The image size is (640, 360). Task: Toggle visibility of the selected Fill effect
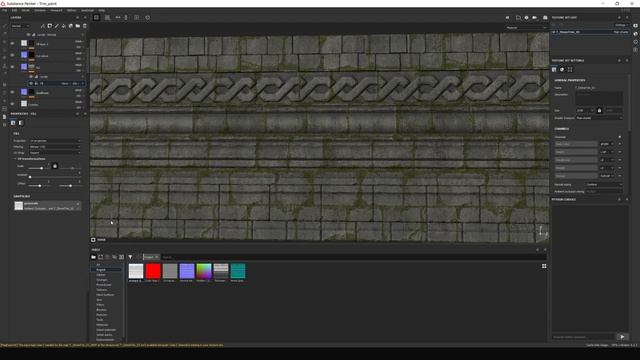(x=31, y=83)
